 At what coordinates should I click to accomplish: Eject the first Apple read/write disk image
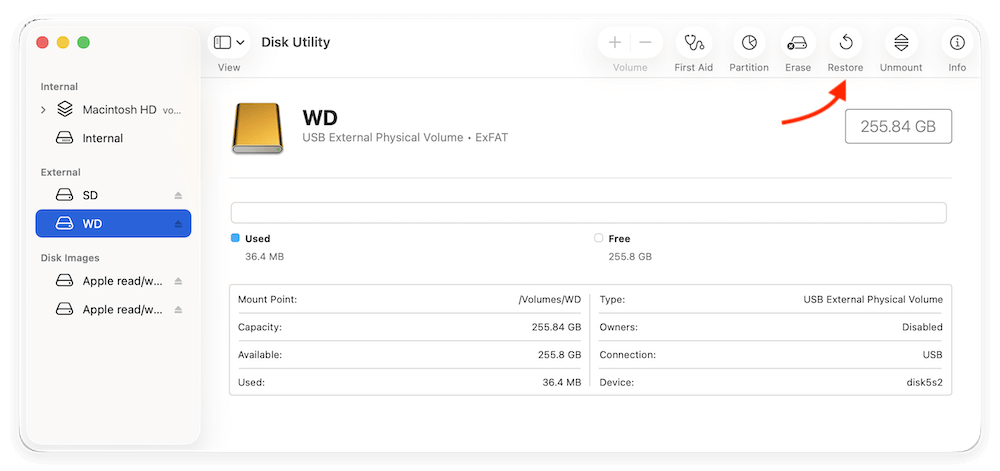[179, 281]
